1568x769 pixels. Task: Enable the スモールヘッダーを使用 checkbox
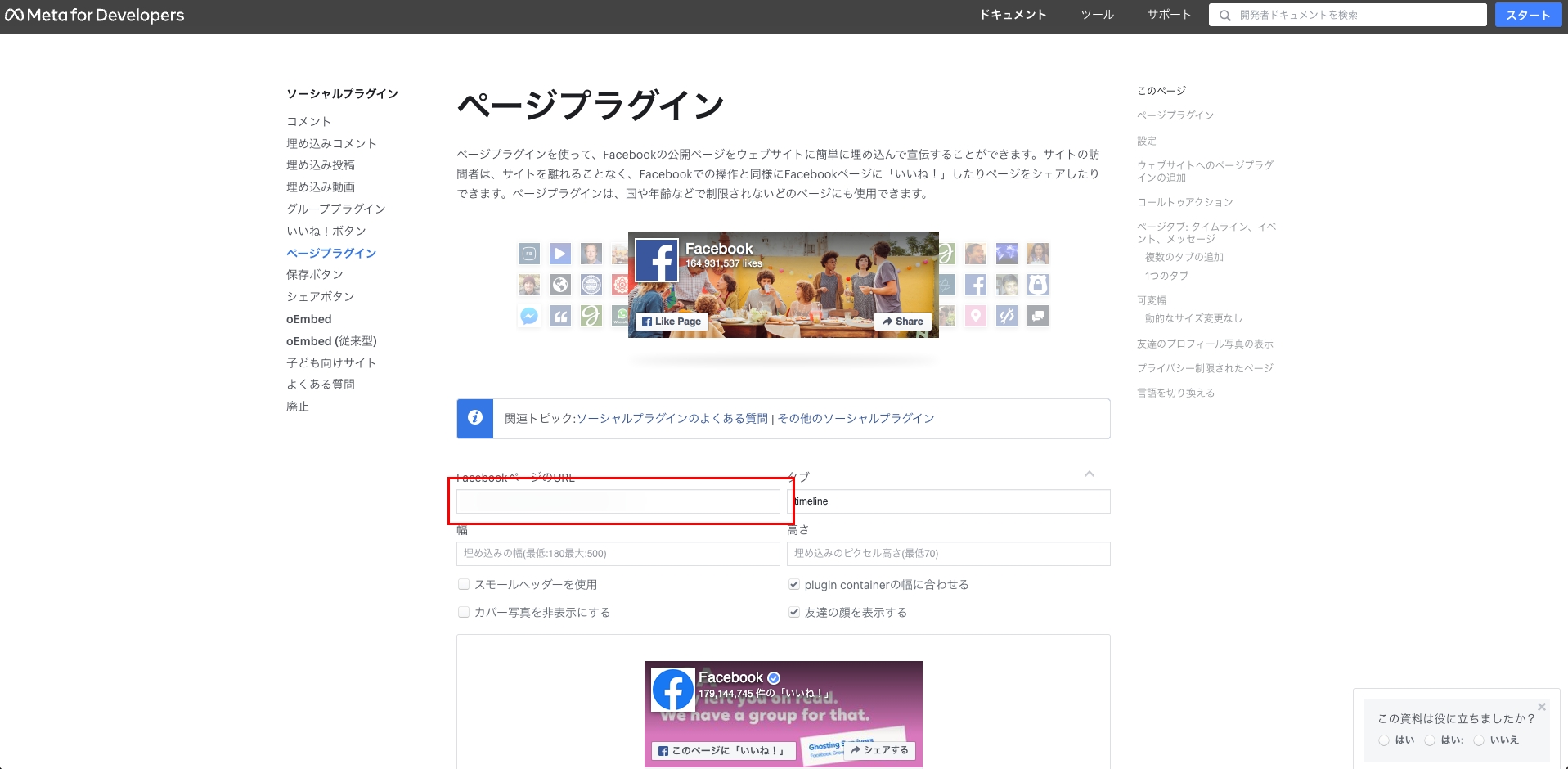point(464,584)
